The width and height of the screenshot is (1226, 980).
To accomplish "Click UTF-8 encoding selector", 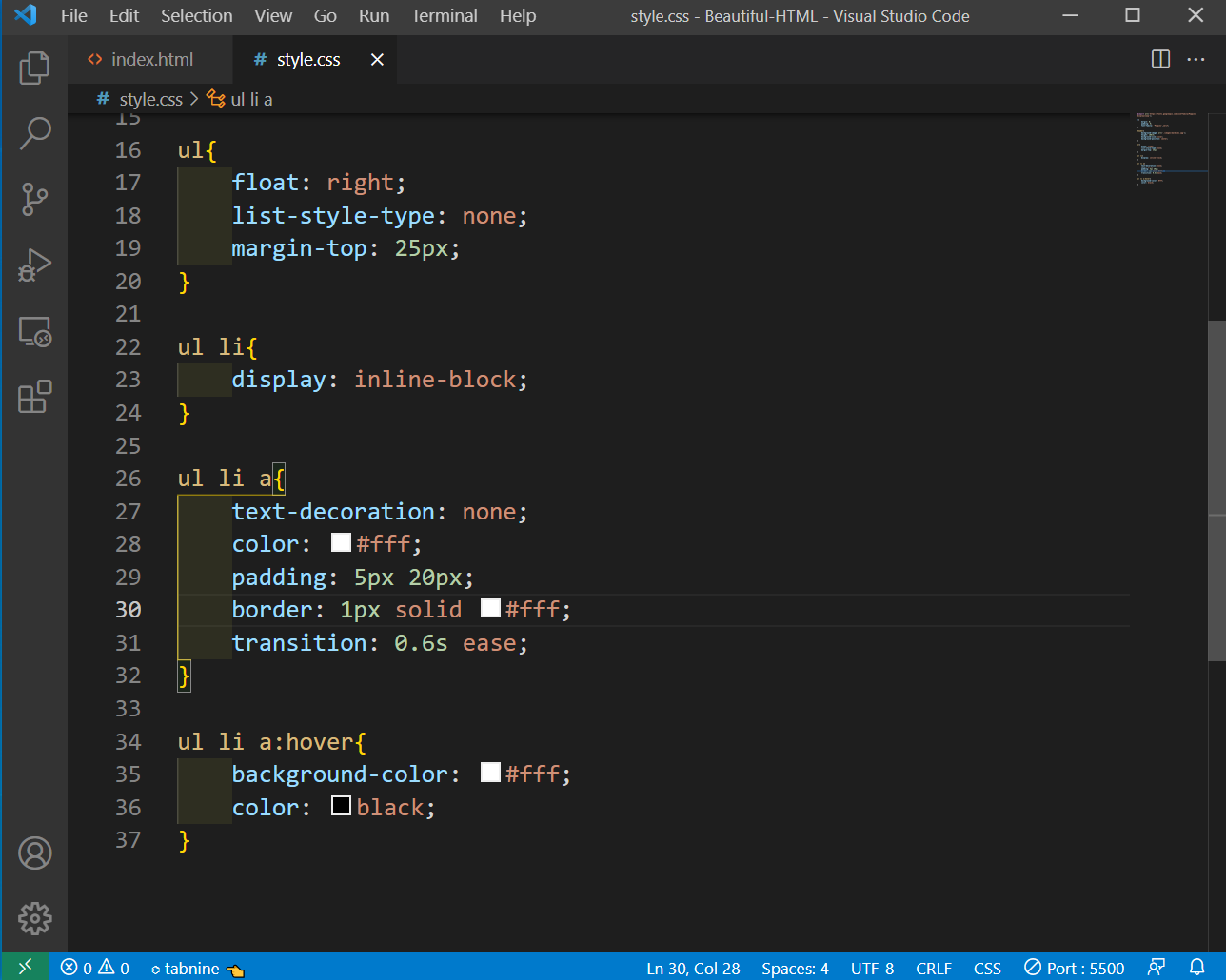I will 872,968.
